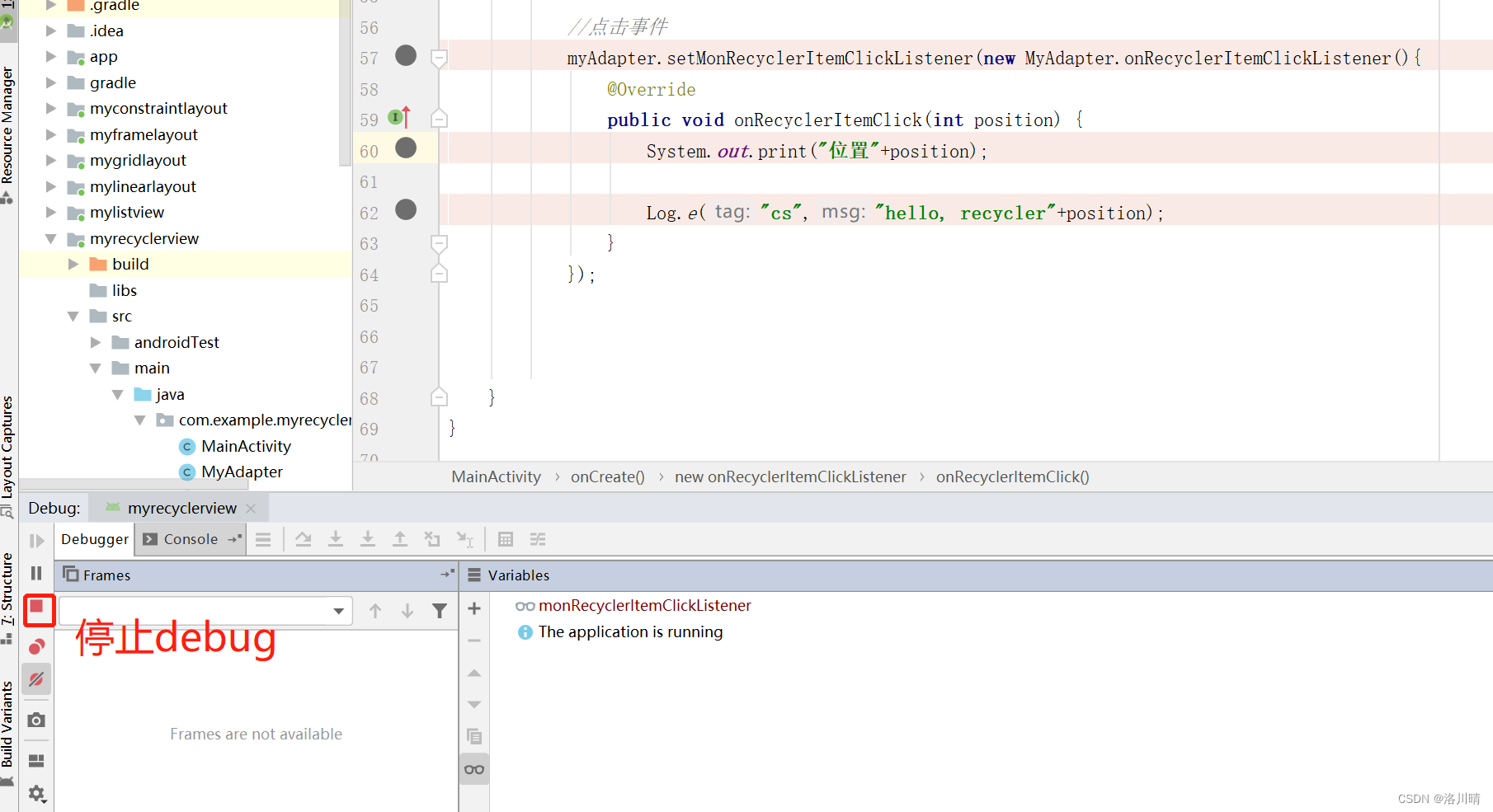
Task: Step into the method
Action: tap(336, 539)
